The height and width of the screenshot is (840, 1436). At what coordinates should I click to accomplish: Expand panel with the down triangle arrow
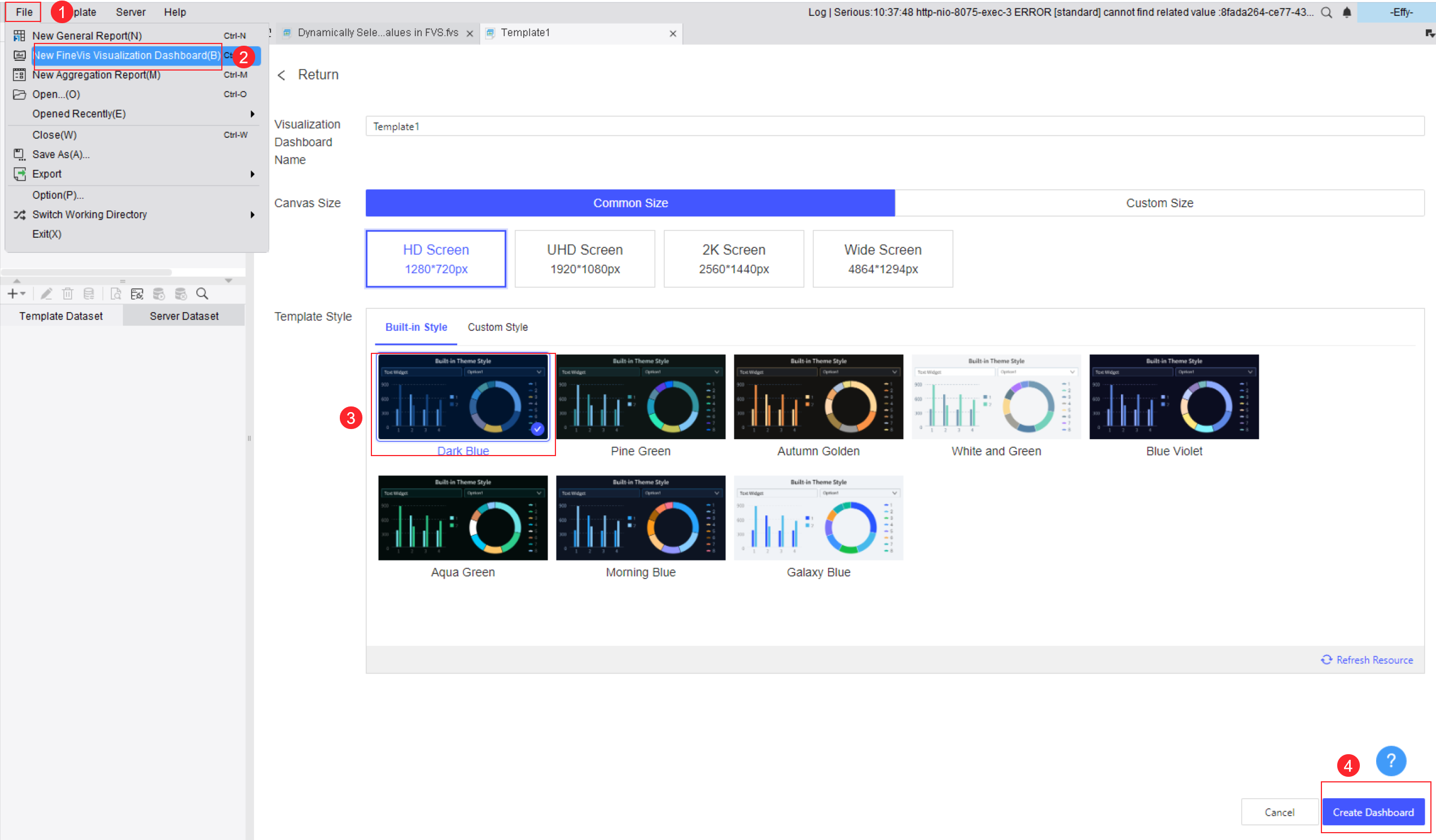228,281
